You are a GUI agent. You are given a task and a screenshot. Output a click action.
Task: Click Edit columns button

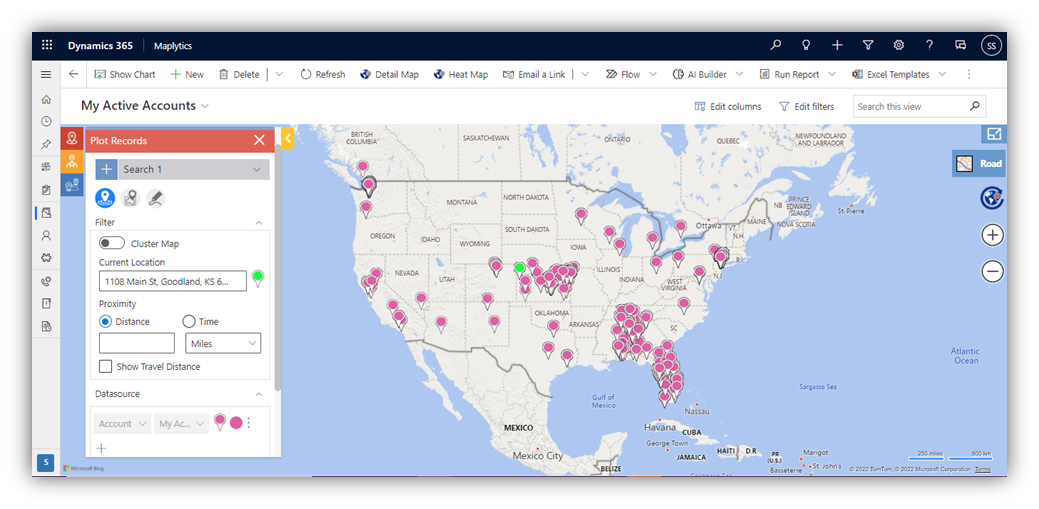[x=728, y=106]
